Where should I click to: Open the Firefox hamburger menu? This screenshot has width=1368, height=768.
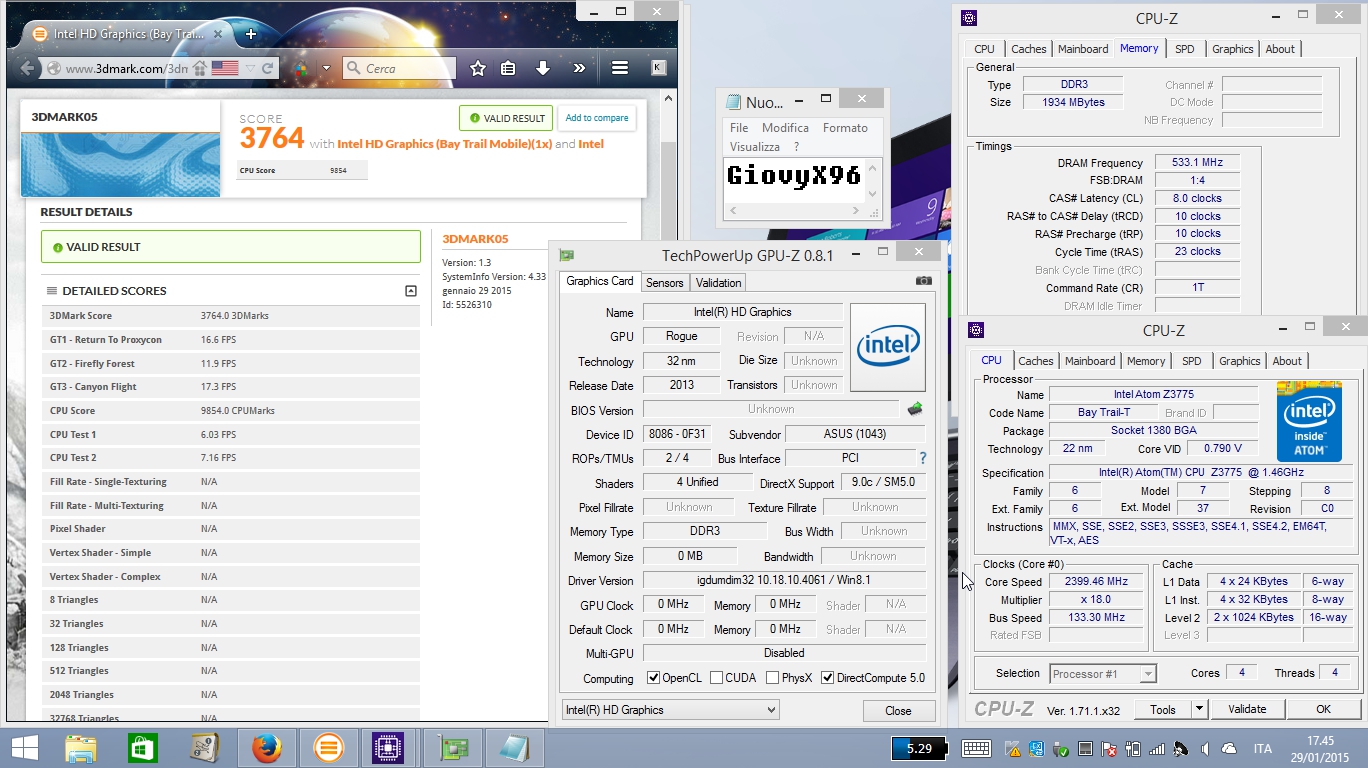point(620,68)
